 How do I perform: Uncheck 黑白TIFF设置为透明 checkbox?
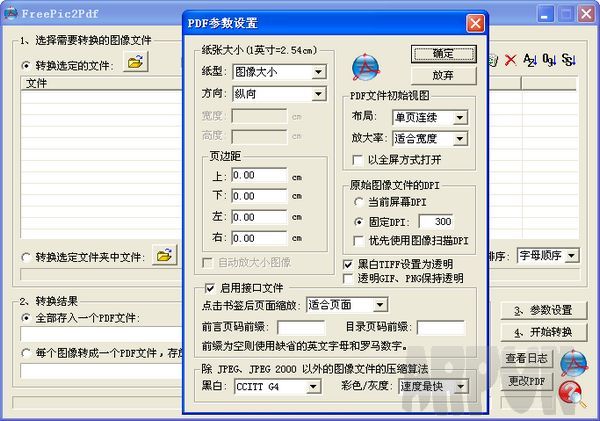click(348, 264)
